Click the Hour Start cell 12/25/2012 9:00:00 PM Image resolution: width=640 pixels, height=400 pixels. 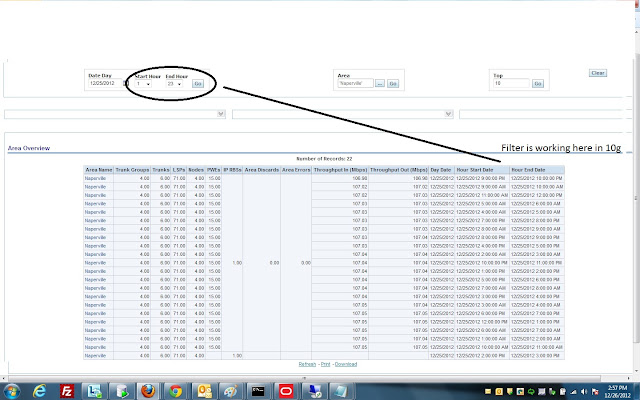coord(481,178)
